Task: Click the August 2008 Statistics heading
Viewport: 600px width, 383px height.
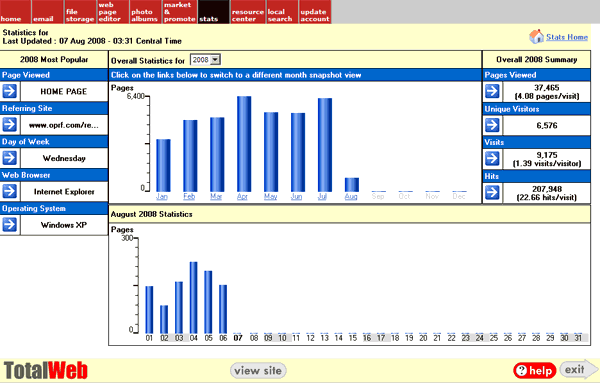Action: 152,214
